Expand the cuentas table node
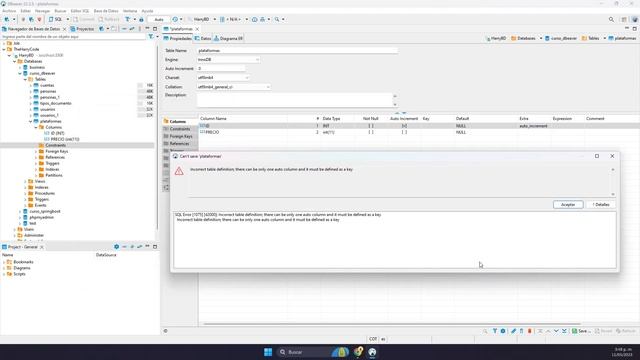This screenshot has height=360, width=640. click(x=31, y=85)
